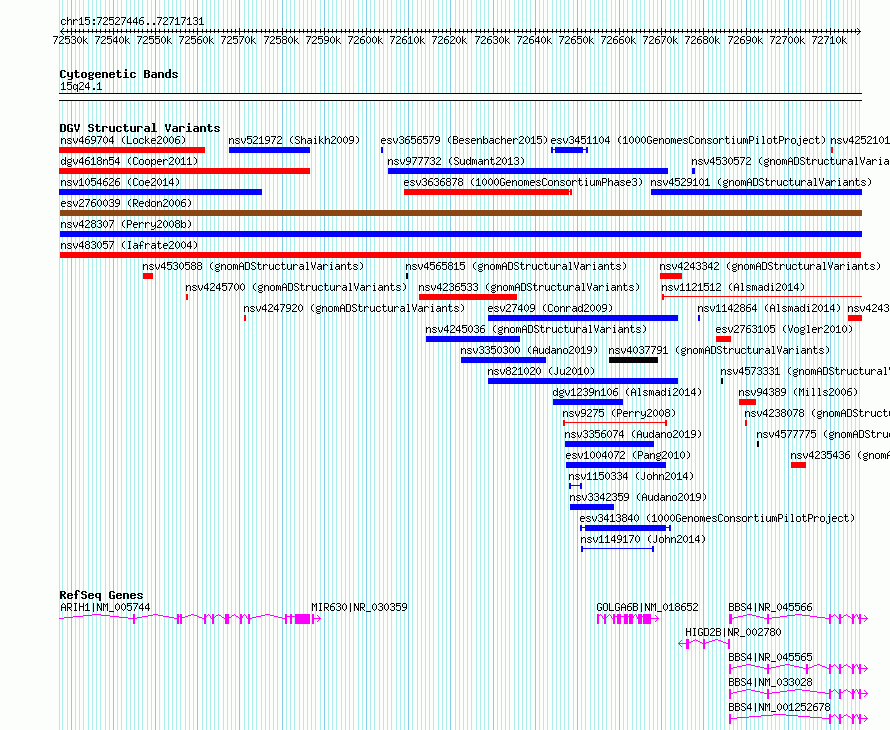Select nsv4529101 gnomAD variant label

761,182
